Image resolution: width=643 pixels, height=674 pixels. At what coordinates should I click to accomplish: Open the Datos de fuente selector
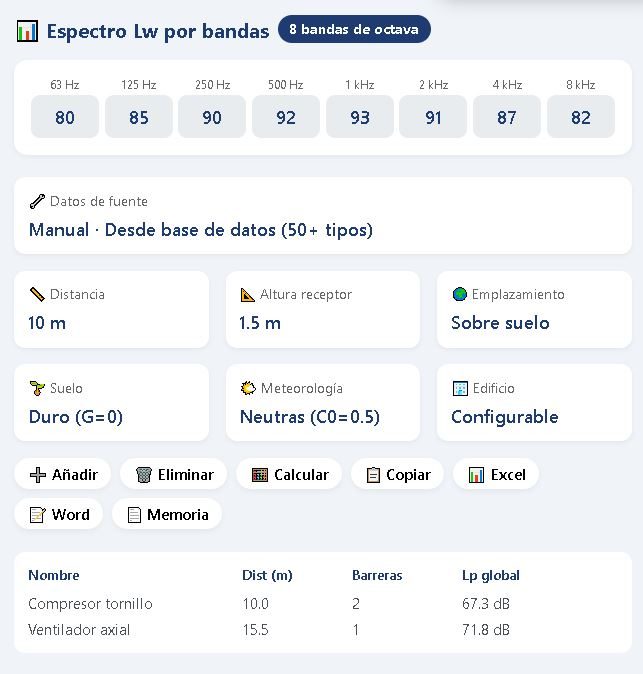point(322,216)
